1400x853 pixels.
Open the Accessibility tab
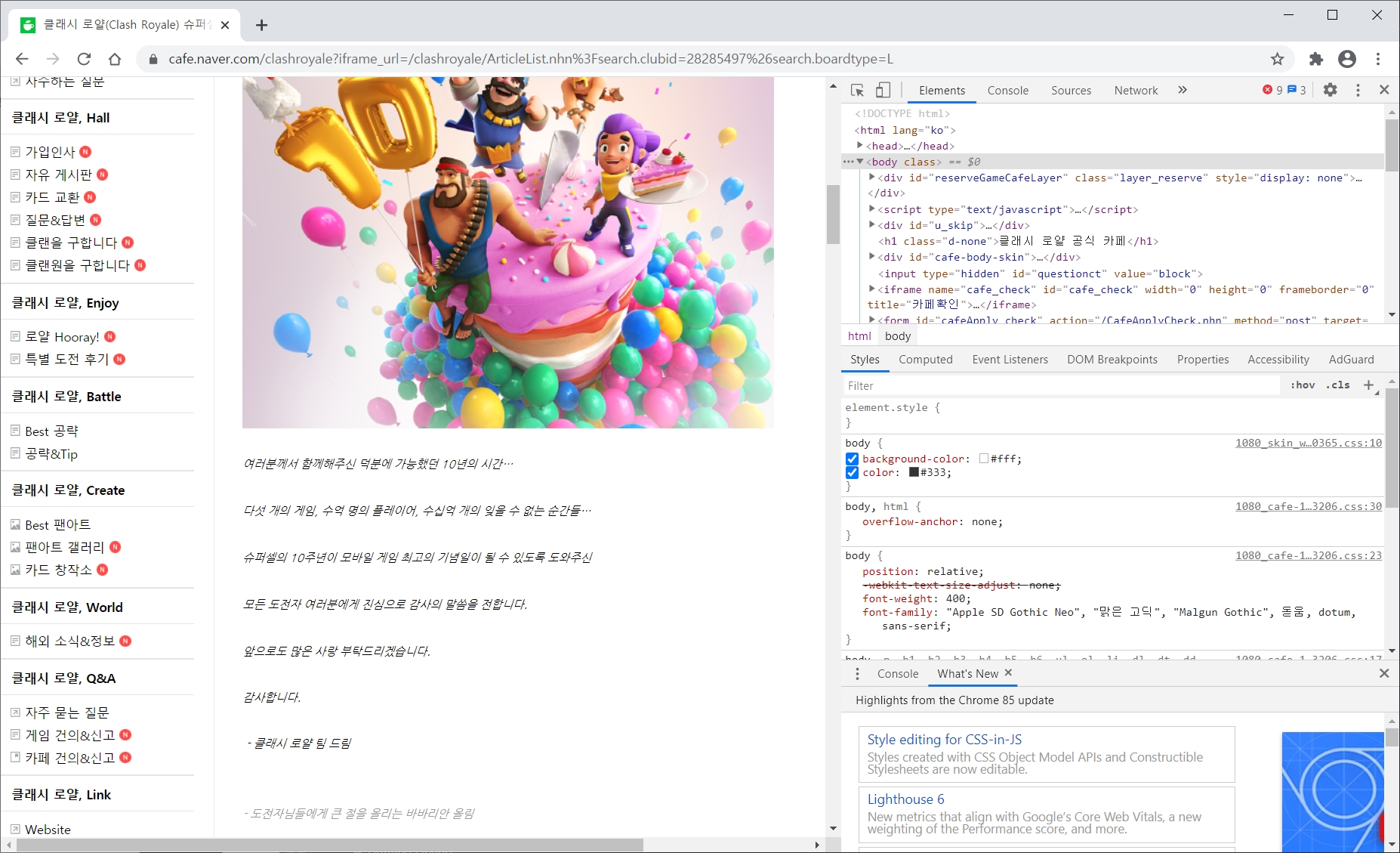1278,360
